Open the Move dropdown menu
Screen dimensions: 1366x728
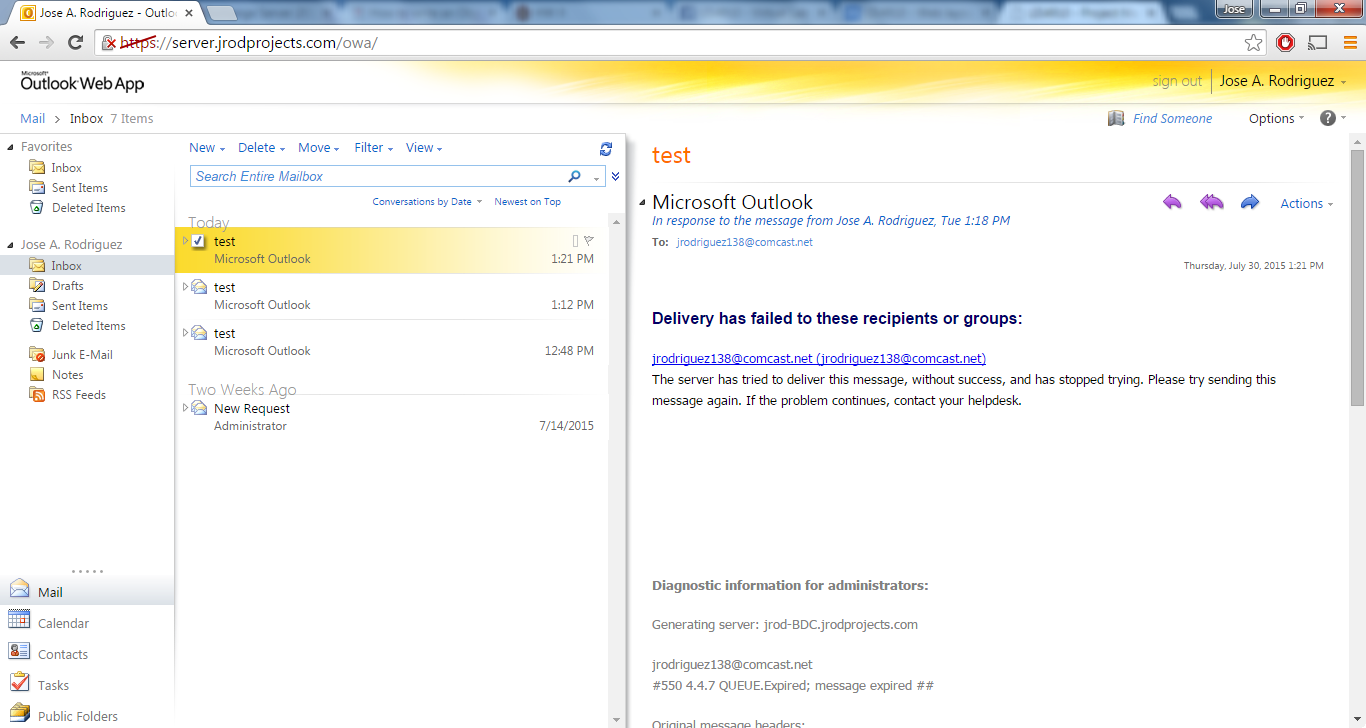[x=319, y=148]
